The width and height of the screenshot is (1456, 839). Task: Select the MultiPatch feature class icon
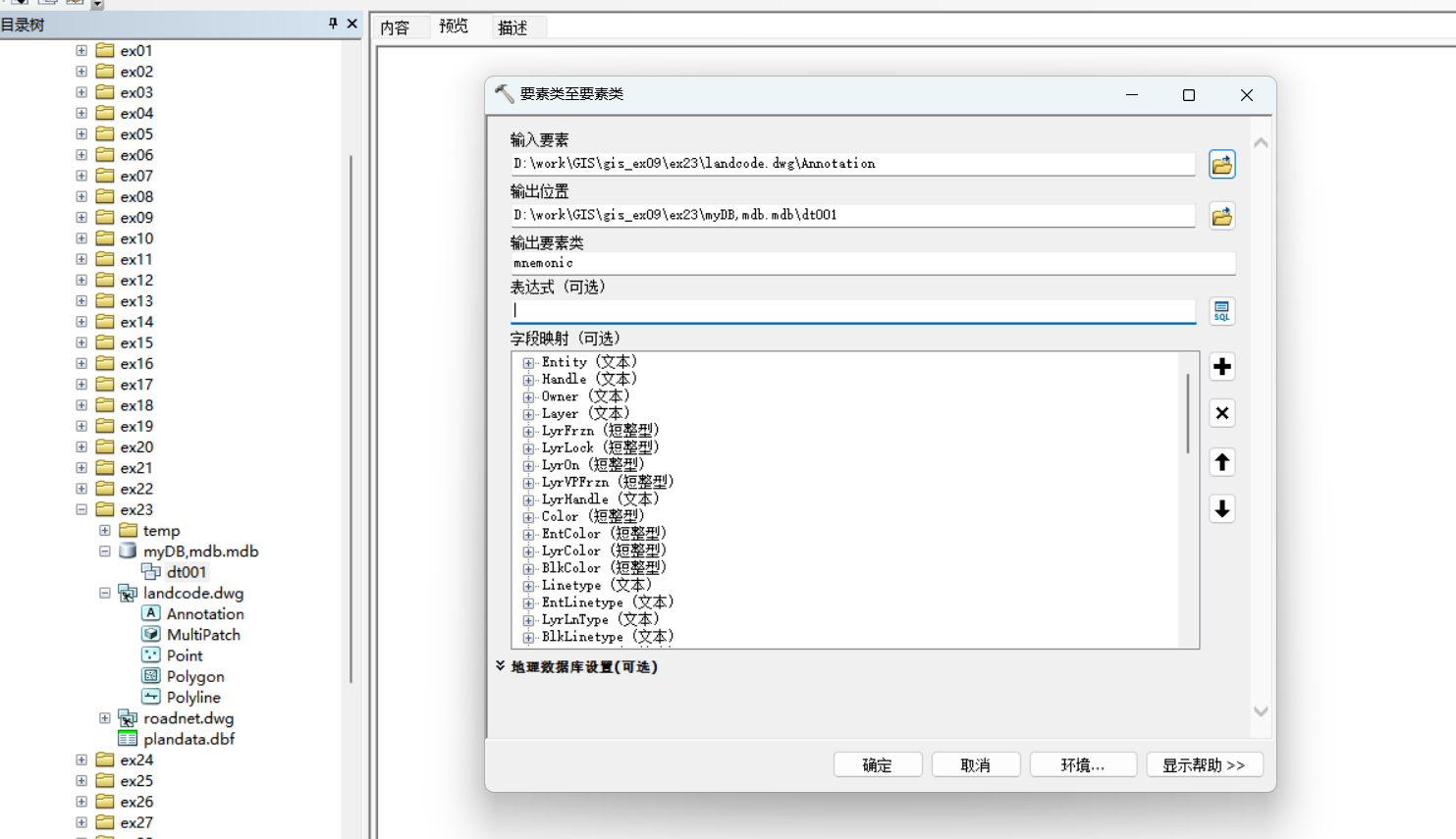[x=151, y=634]
